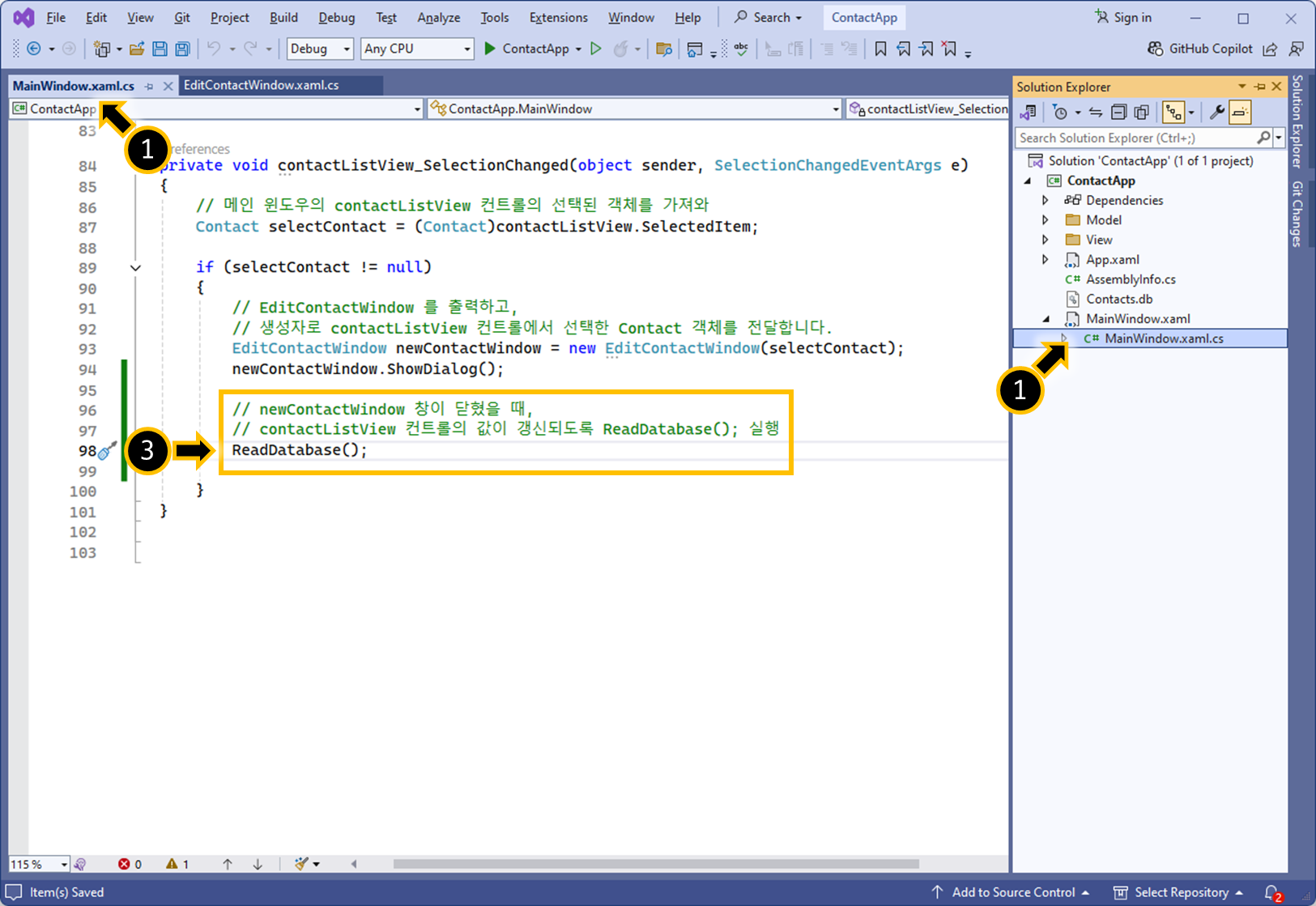Toggle pin on MainWindow.xaml.cs tab
This screenshot has height=906, width=1316.
[149, 86]
